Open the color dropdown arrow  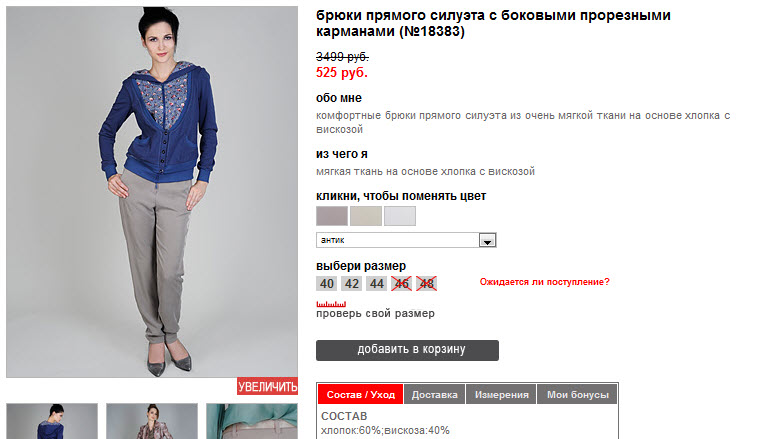(488, 241)
